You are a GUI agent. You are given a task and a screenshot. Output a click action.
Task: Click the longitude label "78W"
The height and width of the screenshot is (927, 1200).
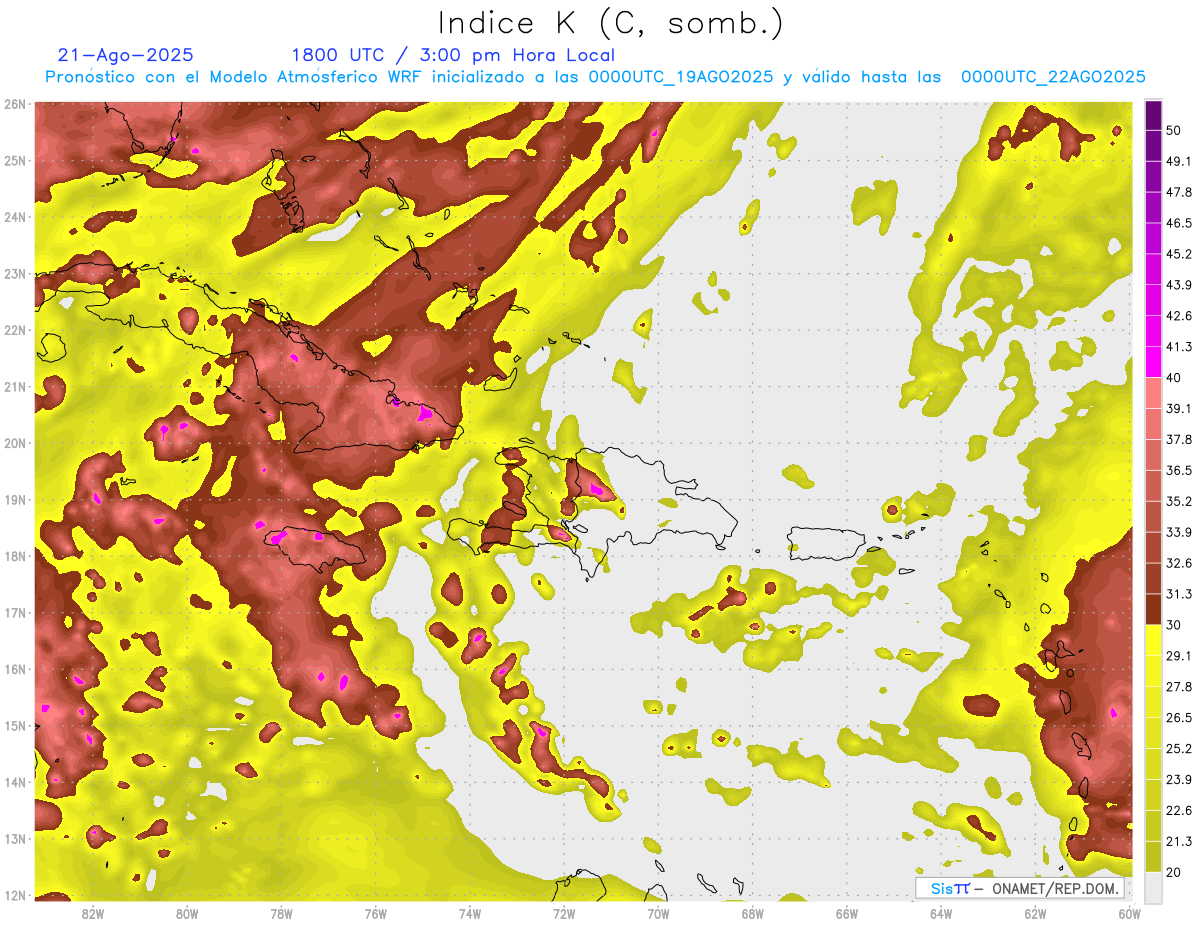tap(281, 913)
